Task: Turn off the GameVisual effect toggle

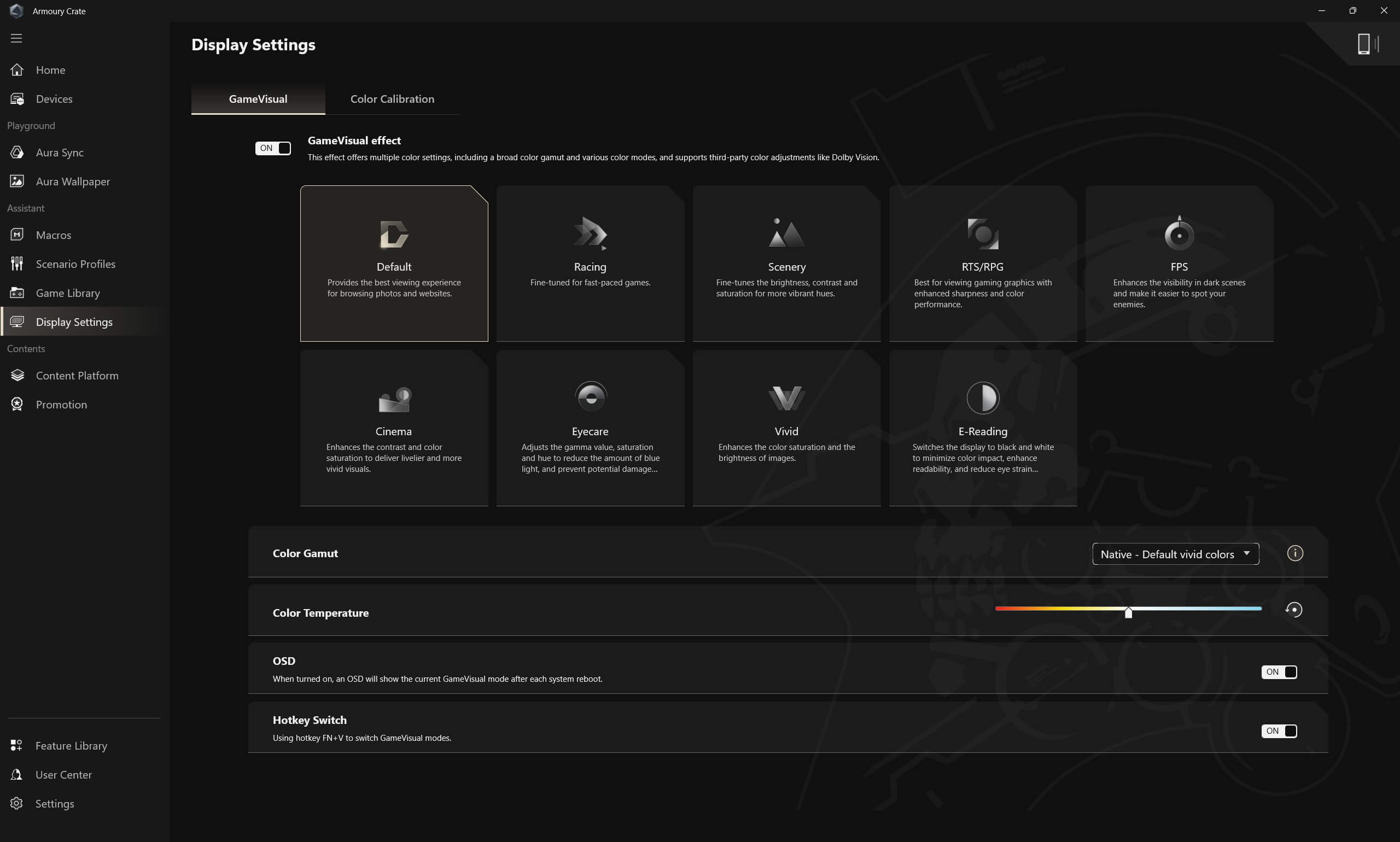Action: tap(273, 148)
